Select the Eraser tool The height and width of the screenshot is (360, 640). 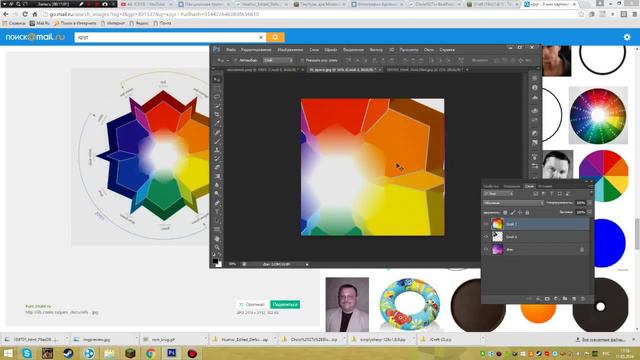[x=217, y=168]
